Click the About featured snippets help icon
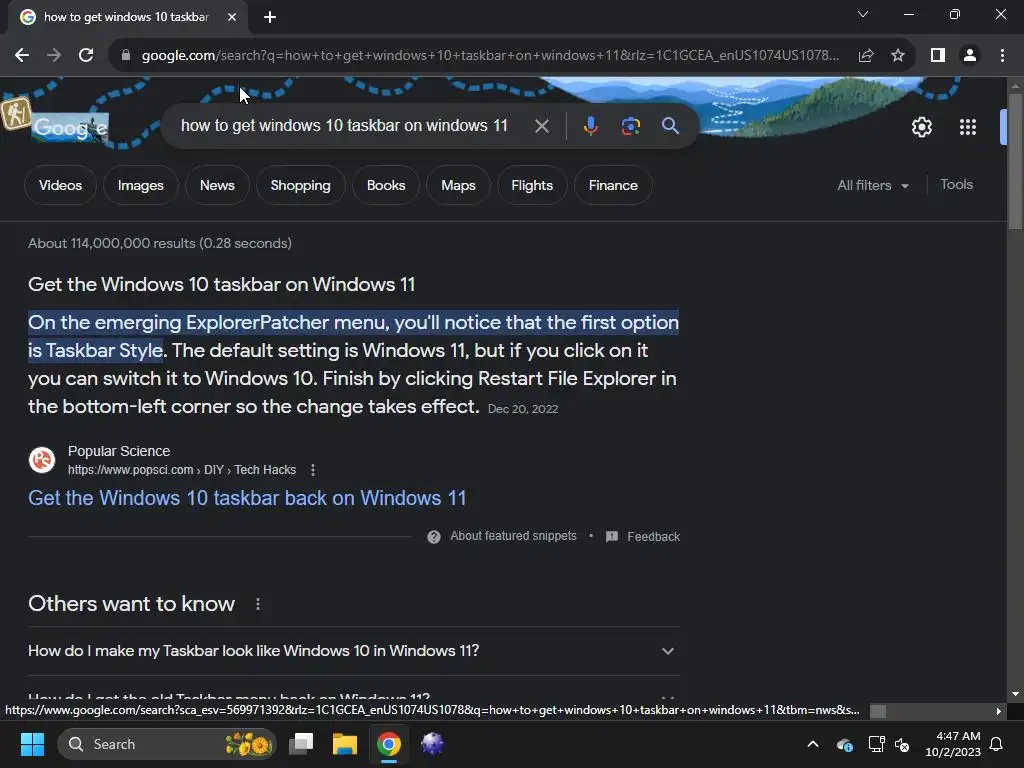Image resolution: width=1024 pixels, height=768 pixels. tap(434, 537)
